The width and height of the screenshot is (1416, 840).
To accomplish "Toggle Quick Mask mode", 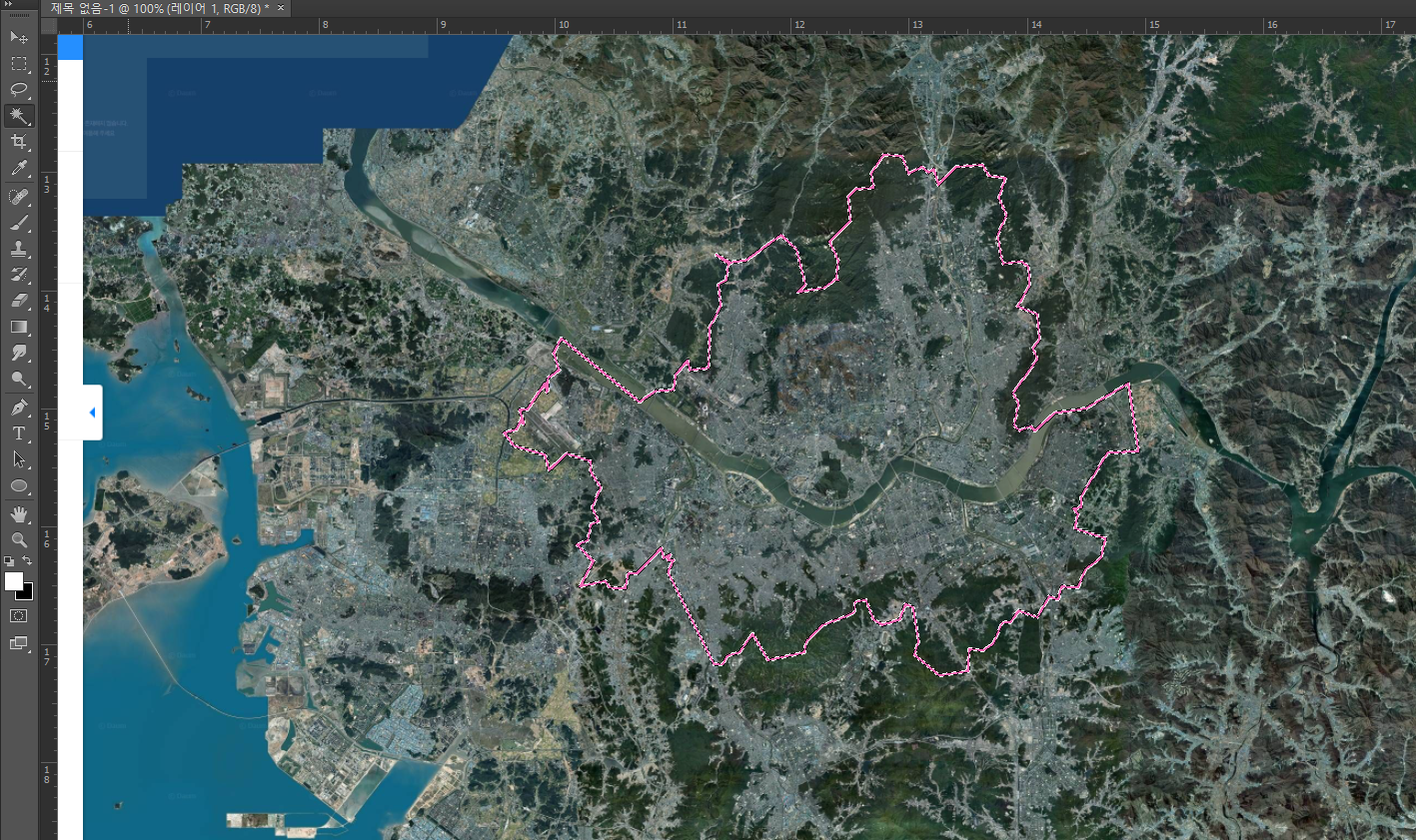I will 19,616.
